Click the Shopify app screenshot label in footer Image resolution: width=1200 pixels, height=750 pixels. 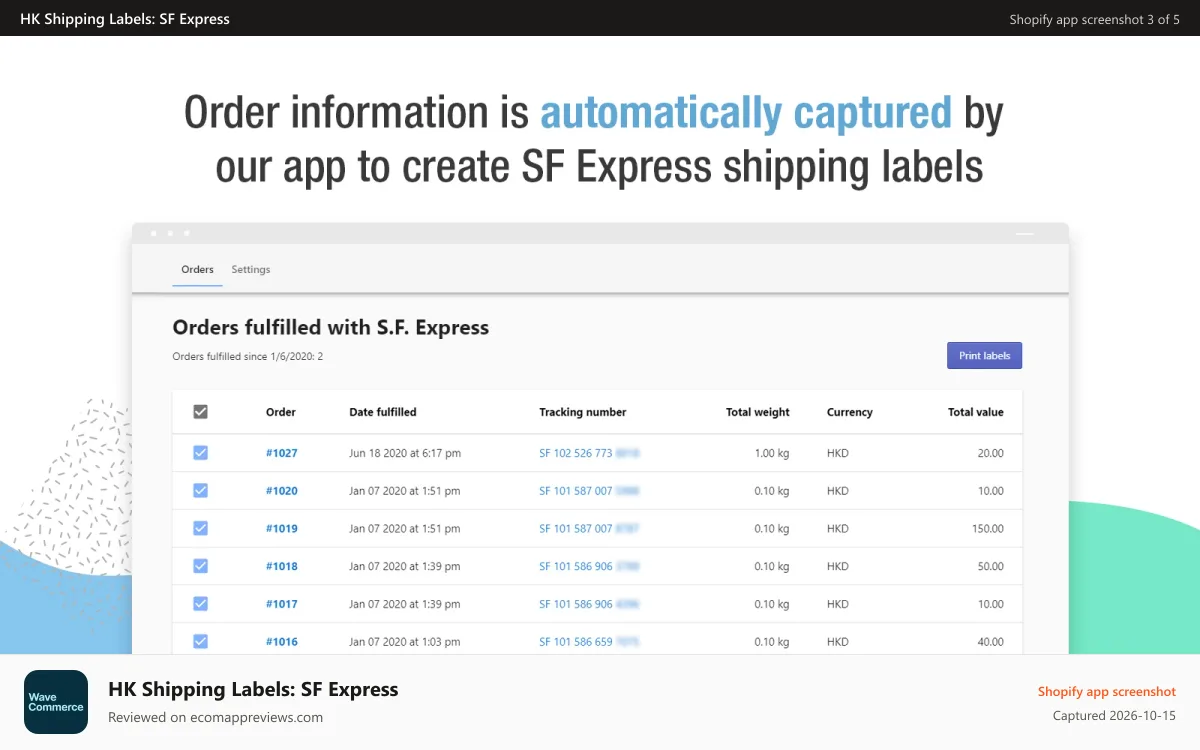[x=1107, y=692]
